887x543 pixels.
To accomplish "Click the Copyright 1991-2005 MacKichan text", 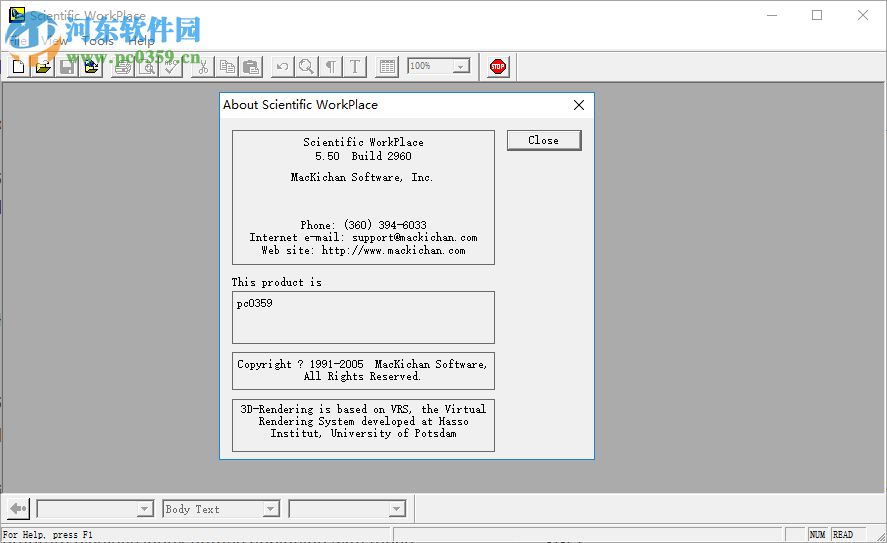I will tap(362, 370).
